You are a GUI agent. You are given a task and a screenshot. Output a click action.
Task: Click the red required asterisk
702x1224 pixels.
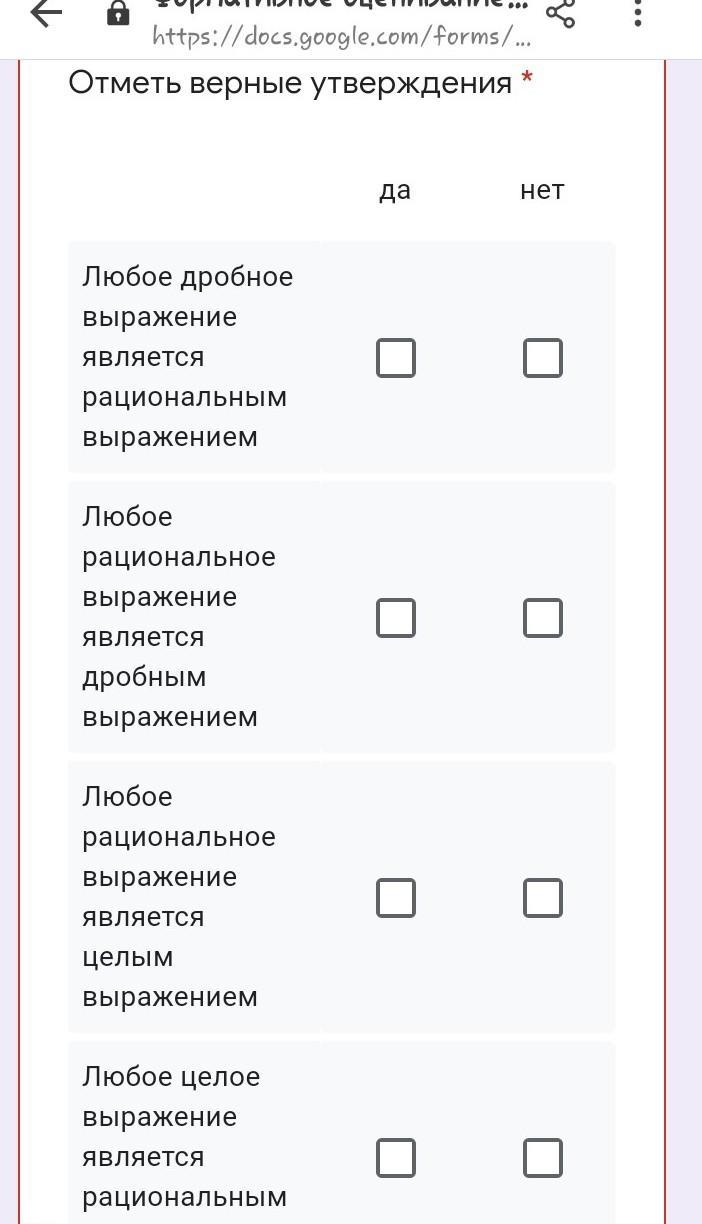click(527, 80)
